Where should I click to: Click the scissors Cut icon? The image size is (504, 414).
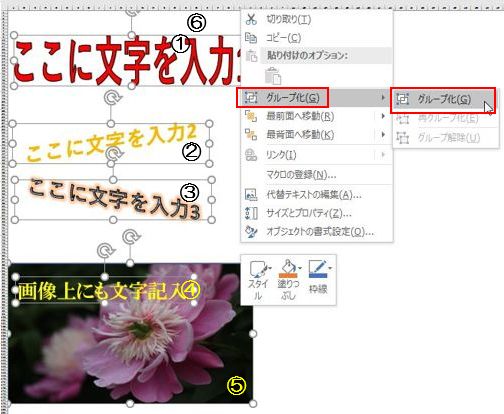[251, 19]
